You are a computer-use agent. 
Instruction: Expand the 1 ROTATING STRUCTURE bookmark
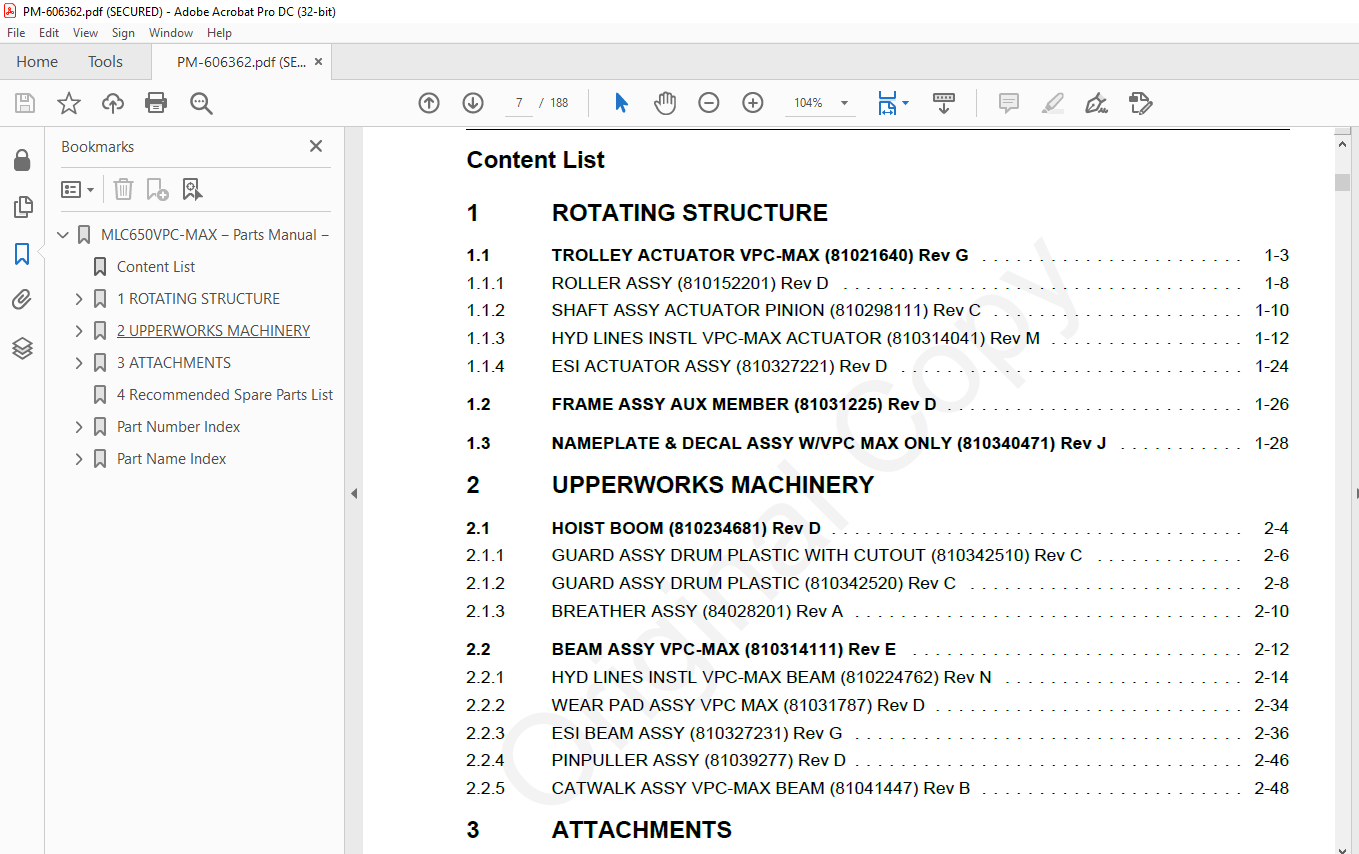[79, 299]
